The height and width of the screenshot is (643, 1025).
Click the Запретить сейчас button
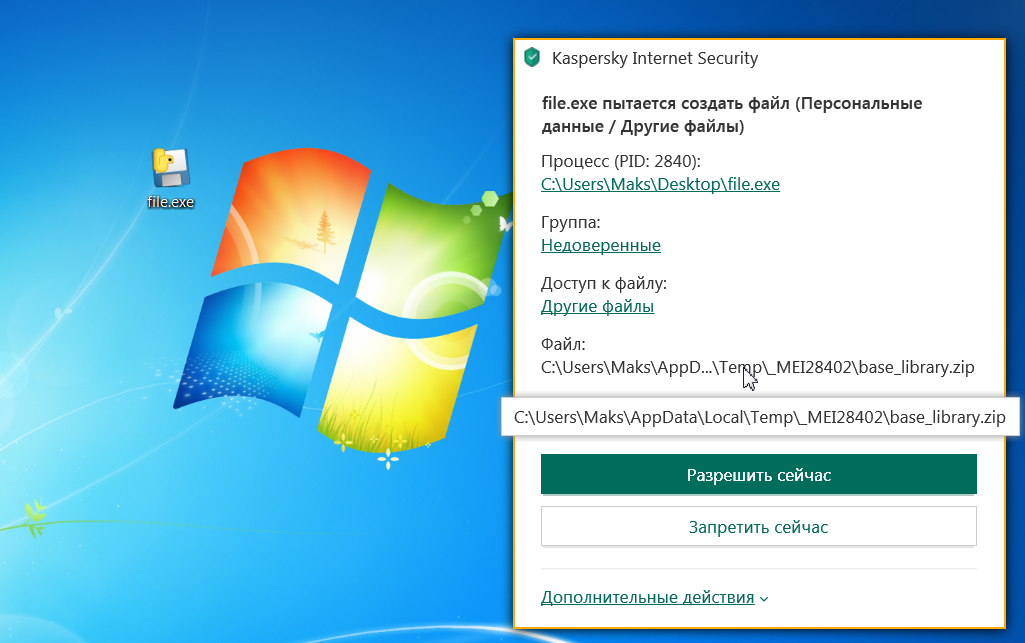(x=758, y=527)
